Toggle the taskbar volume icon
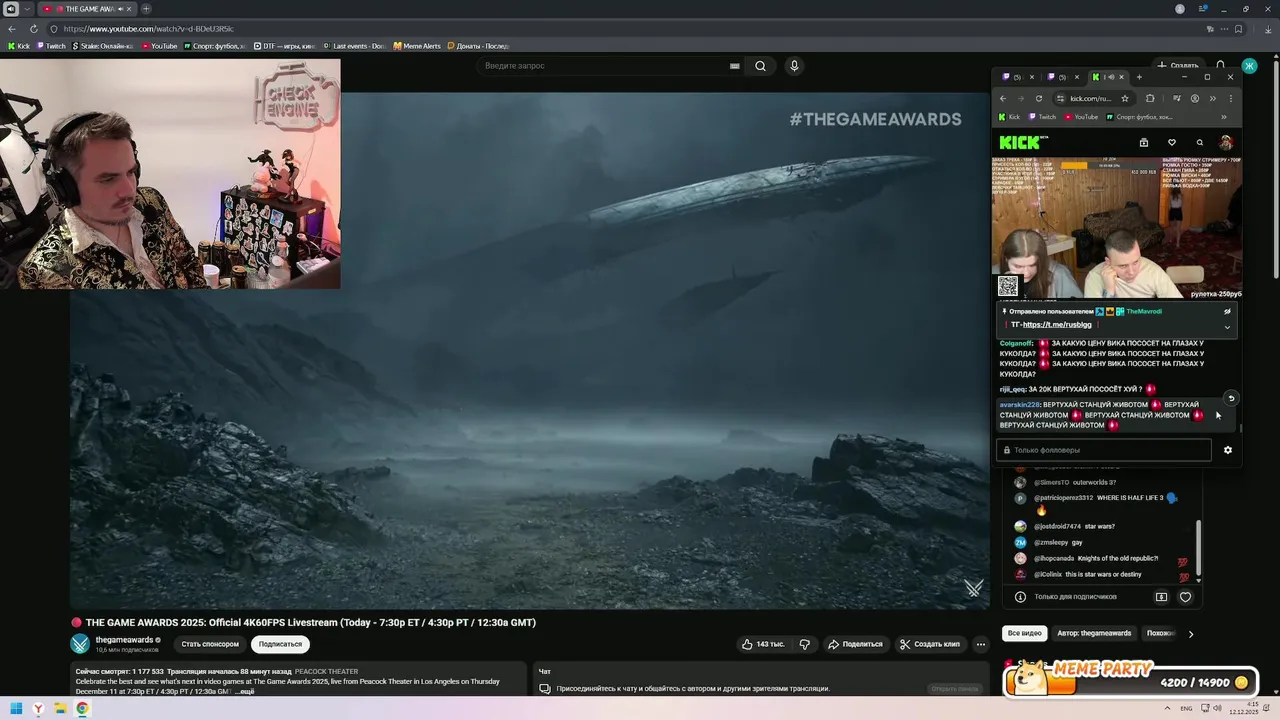This screenshot has height=720, width=1280. tap(1216, 709)
